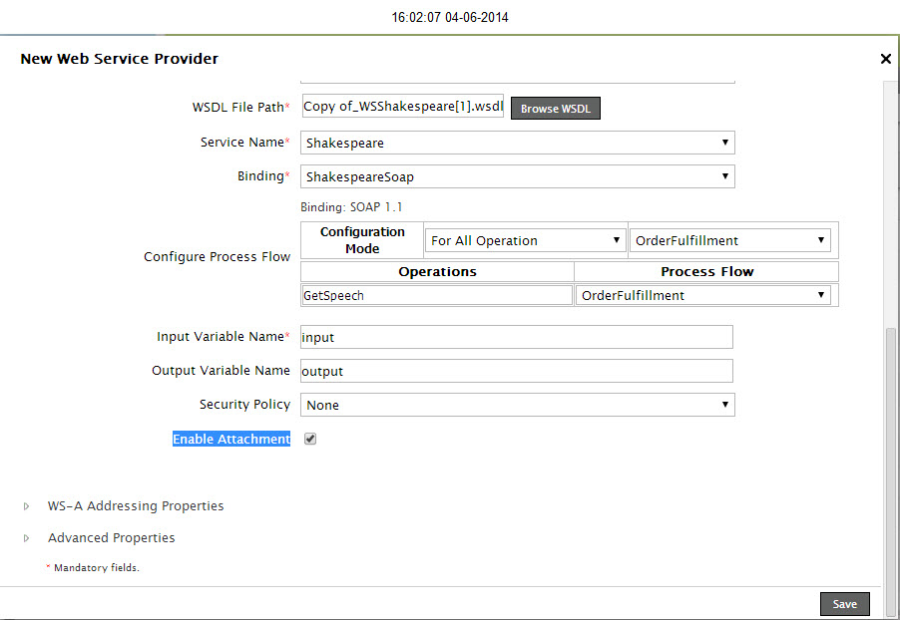Click the Process Flow column header
This screenshot has height=620, width=900.
click(x=707, y=272)
